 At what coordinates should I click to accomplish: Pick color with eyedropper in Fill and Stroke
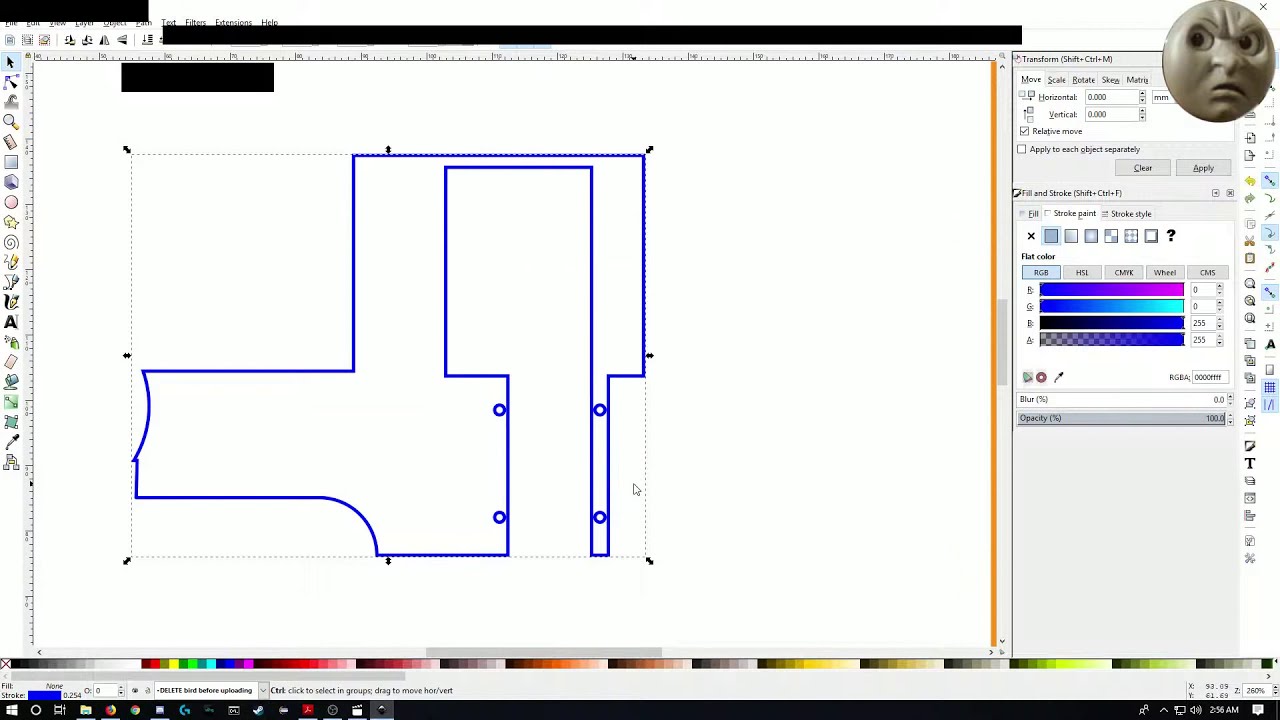click(1059, 377)
